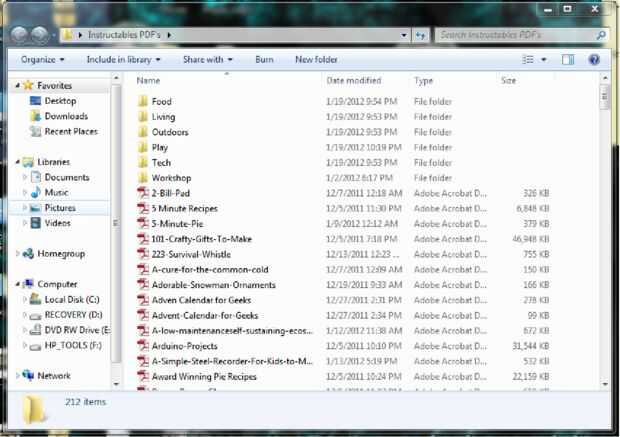
Task: Select Pictures in the Libraries tree
Action: 60,208
